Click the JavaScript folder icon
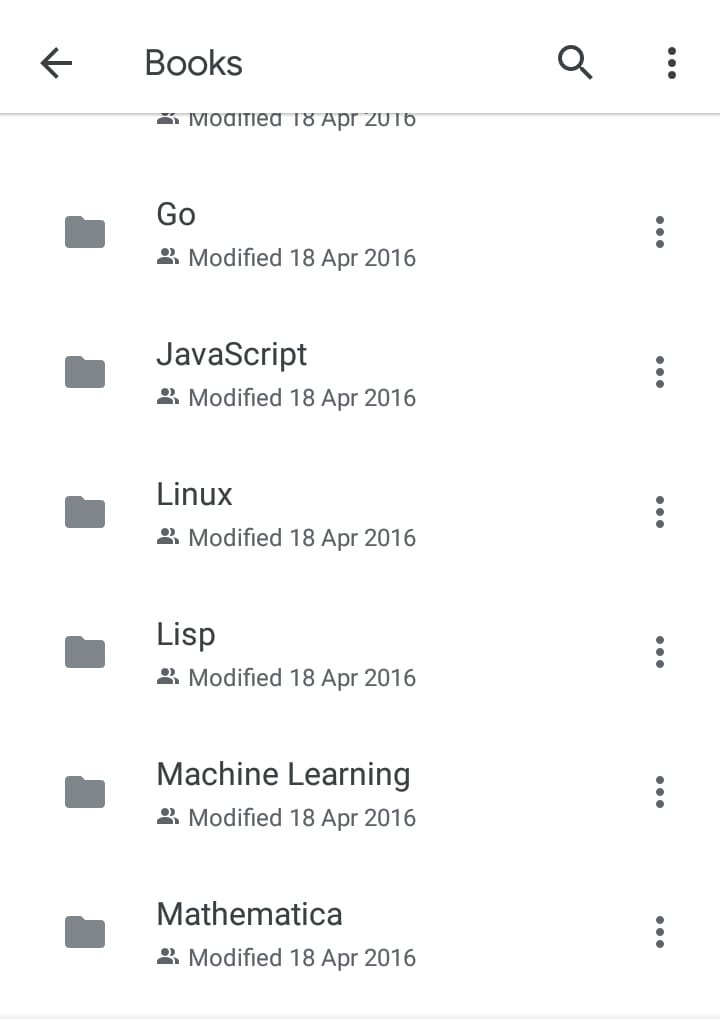The height and width of the screenshot is (1021, 720). [x=85, y=373]
